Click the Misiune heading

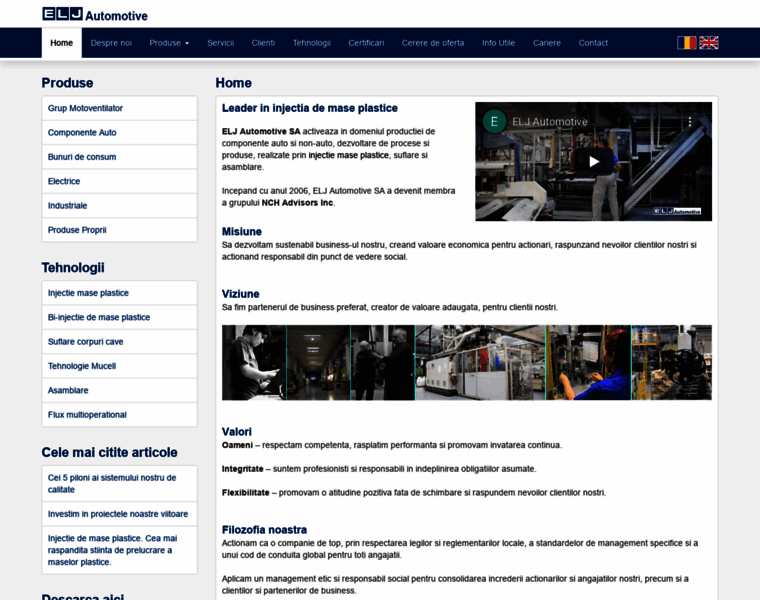click(241, 232)
